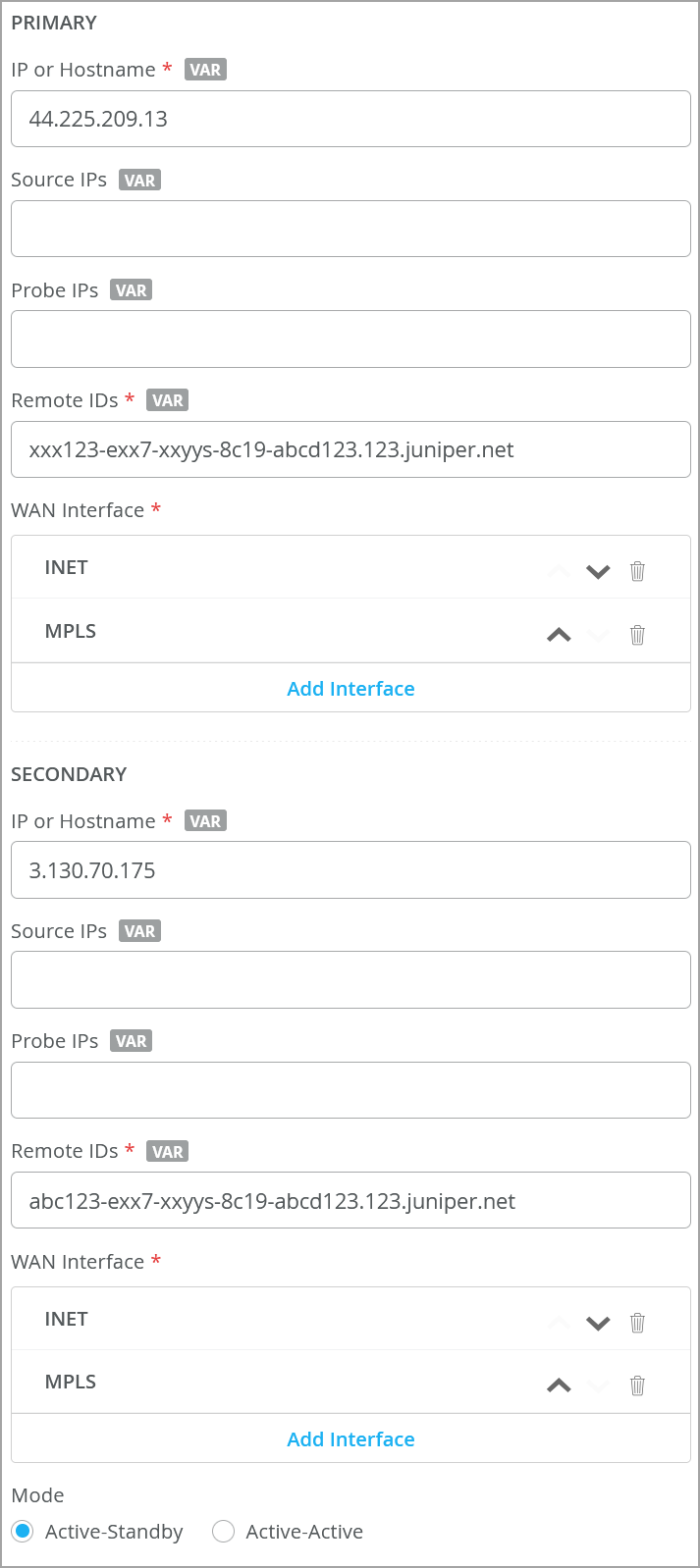700x1568 pixels.
Task: Add Interface to Primary WAN list
Action: pos(350,689)
